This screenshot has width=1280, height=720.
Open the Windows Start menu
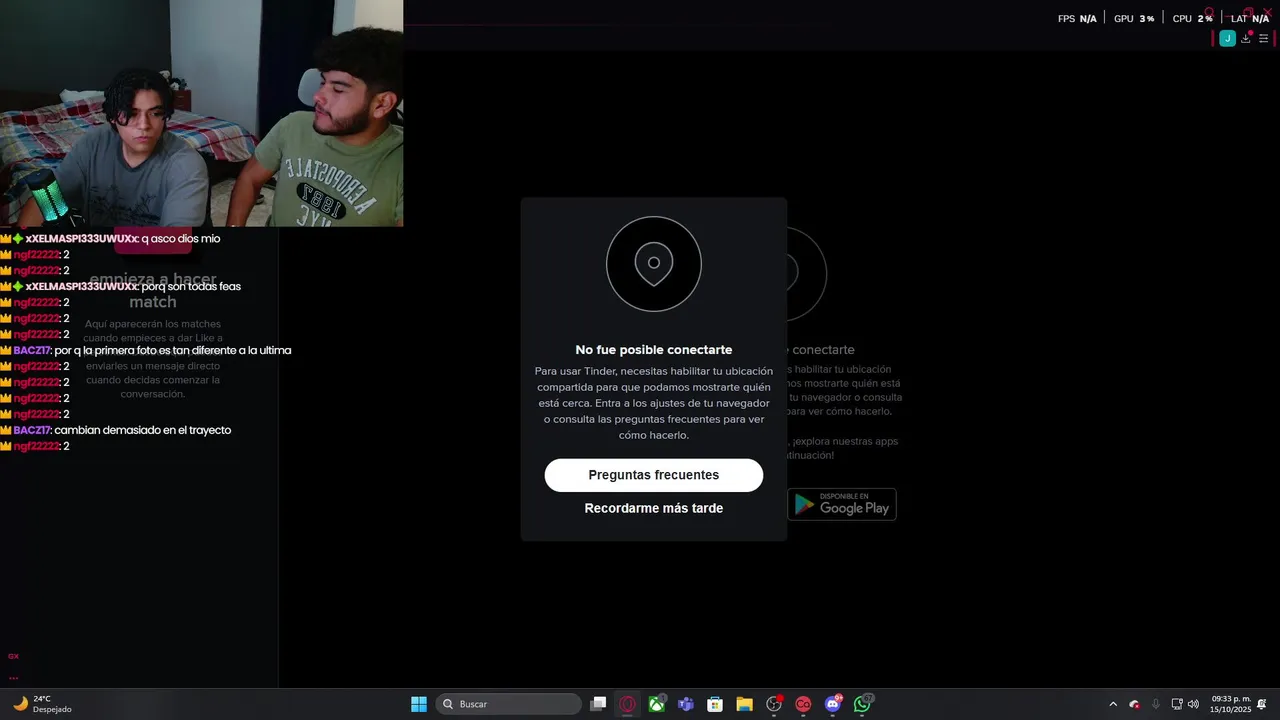click(x=419, y=704)
